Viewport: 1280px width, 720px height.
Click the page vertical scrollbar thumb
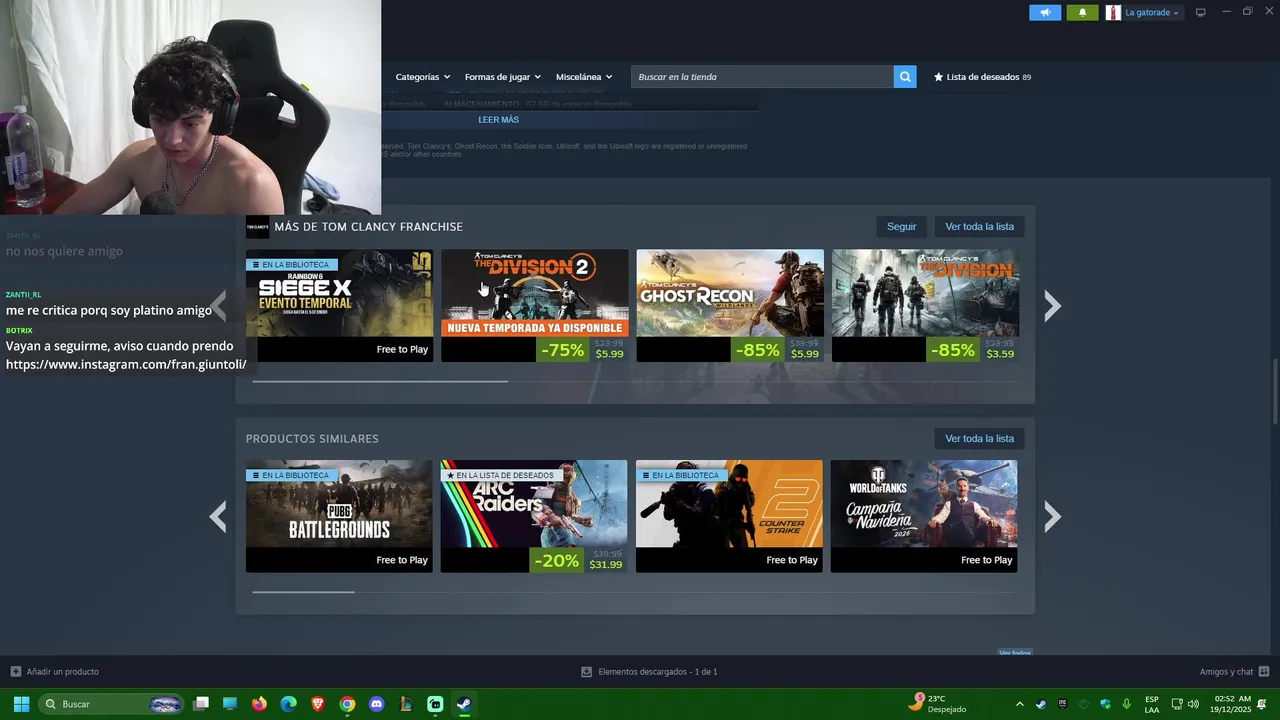(x=1275, y=390)
